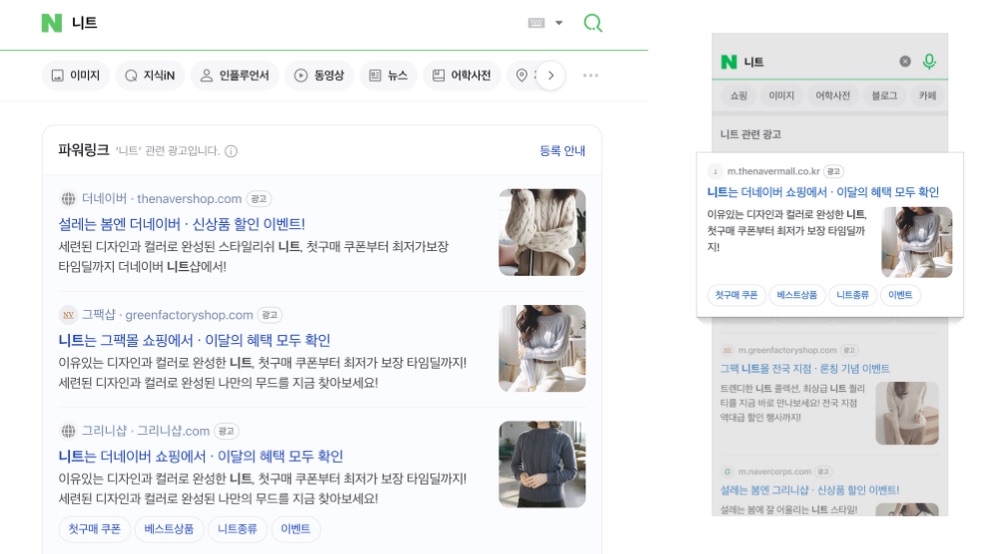1000x554 pixels.
Task: Click the 니트 관련 광고 heading in mobile view
Action: click(x=751, y=135)
